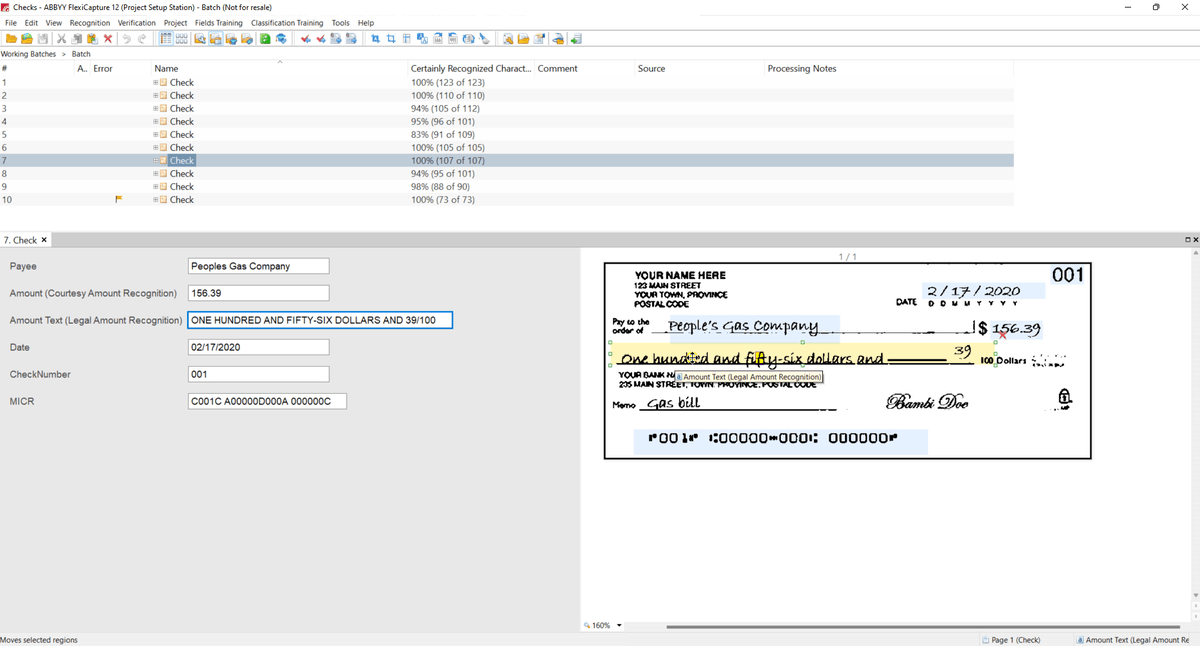
Task: Click the '100% (105 of 105)' cell
Action: [448, 148]
